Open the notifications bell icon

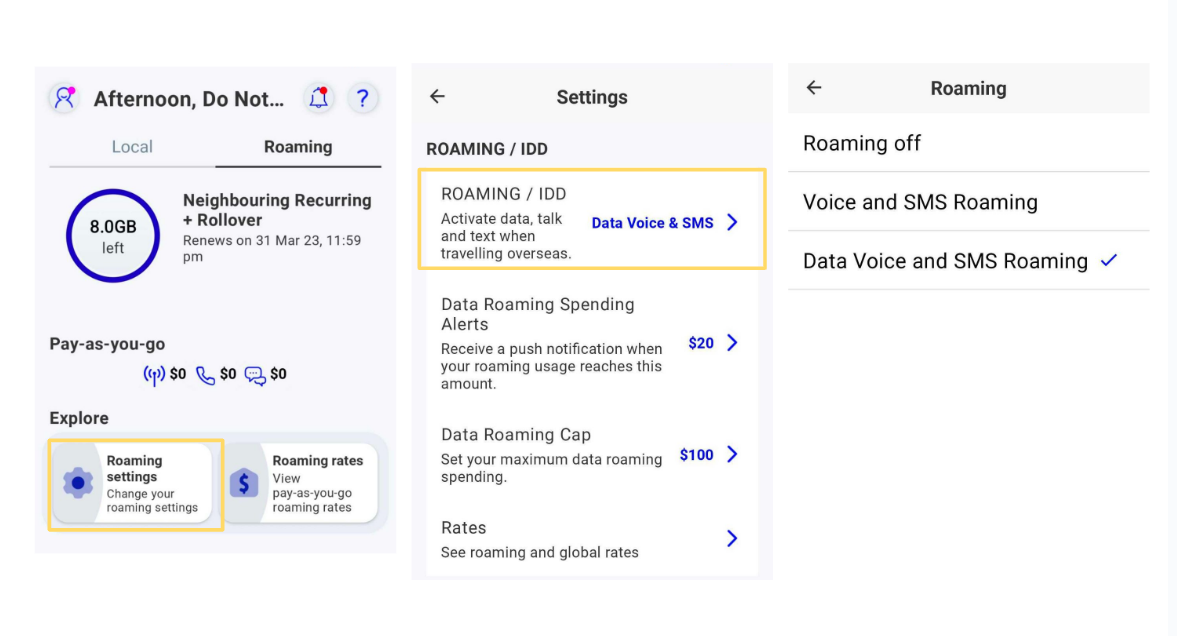(x=319, y=98)
